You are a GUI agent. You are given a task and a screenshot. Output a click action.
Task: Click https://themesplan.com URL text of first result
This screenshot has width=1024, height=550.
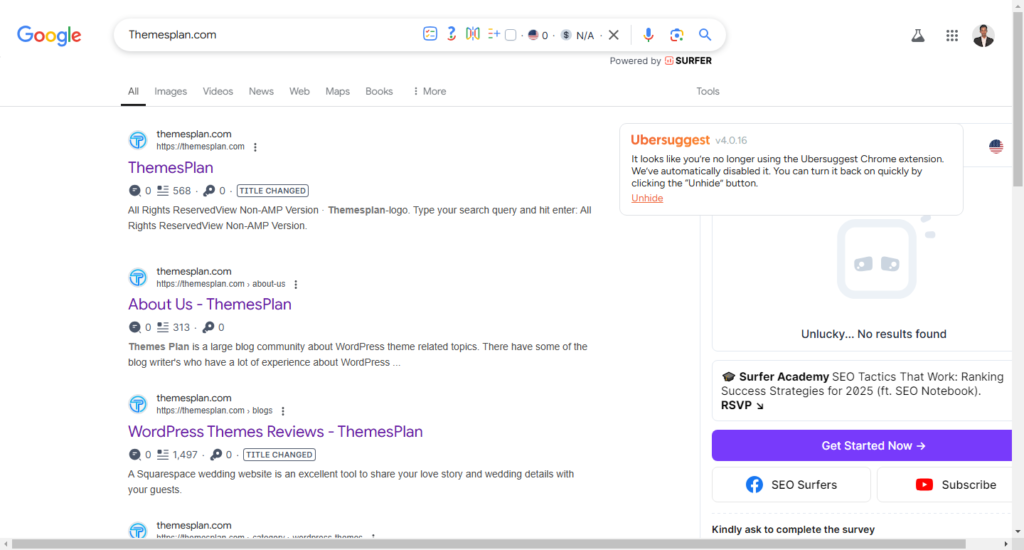click(x=200, y=147)
